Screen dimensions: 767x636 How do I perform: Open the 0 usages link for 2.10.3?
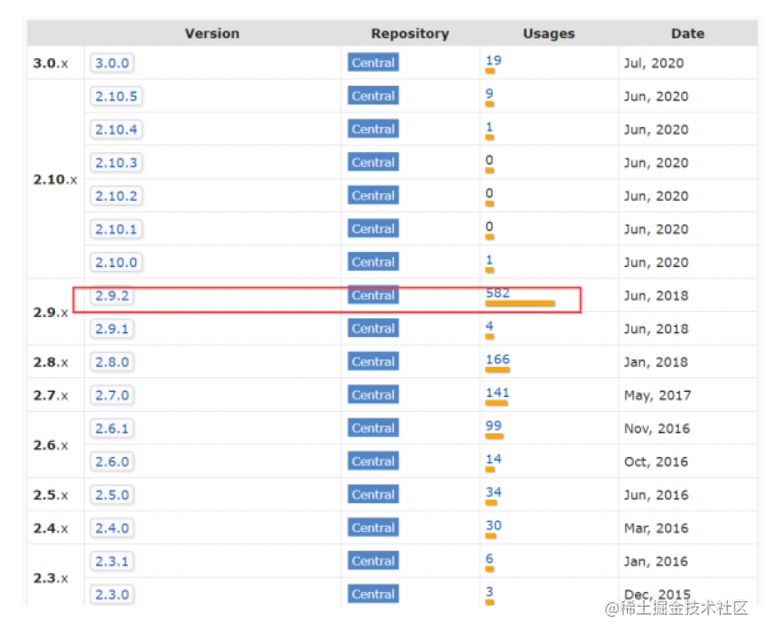[489, 160]
